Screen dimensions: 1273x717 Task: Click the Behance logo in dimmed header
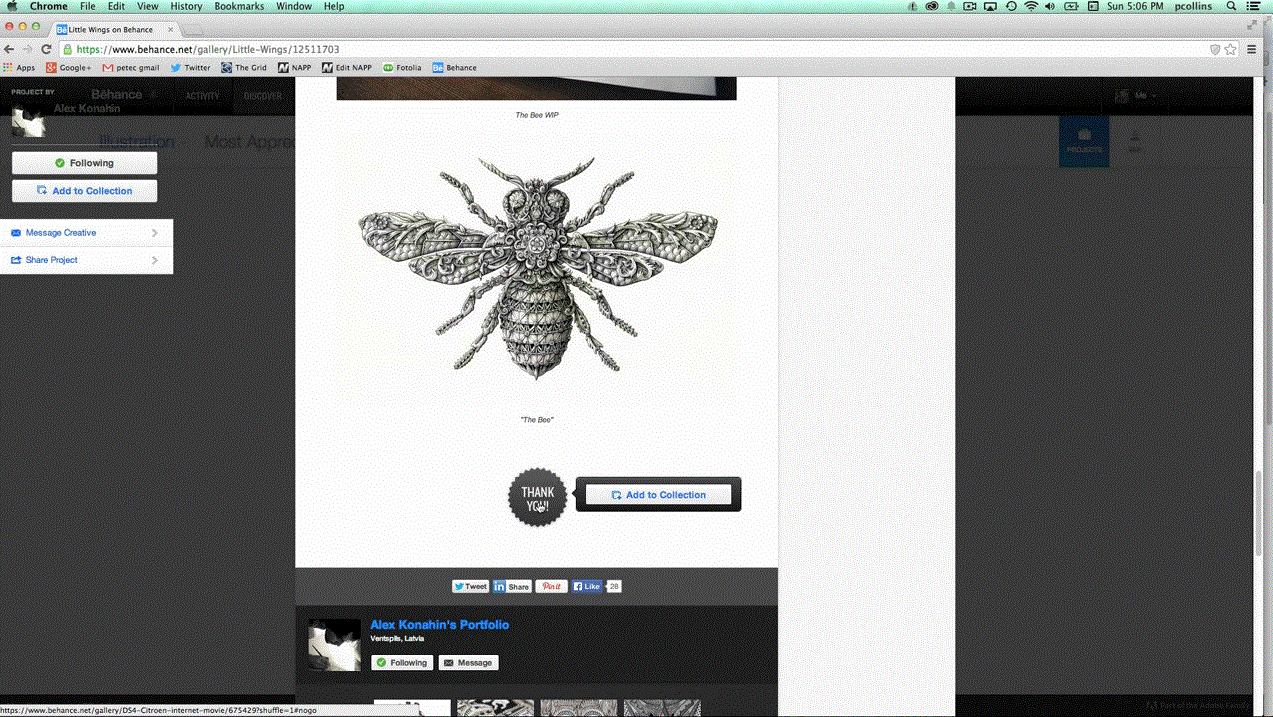tap(117, 95)
